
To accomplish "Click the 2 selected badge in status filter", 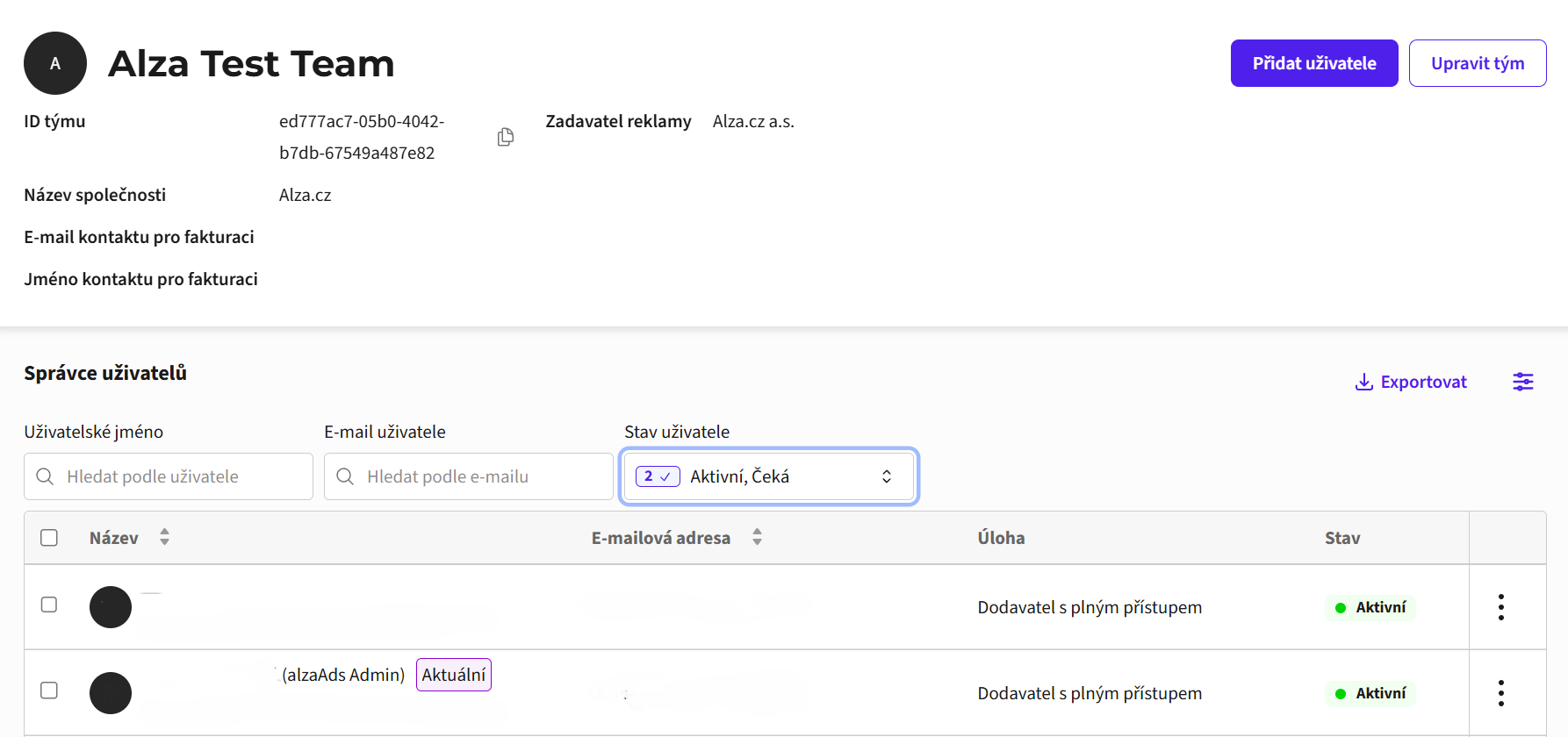I will tap(658, 476).
